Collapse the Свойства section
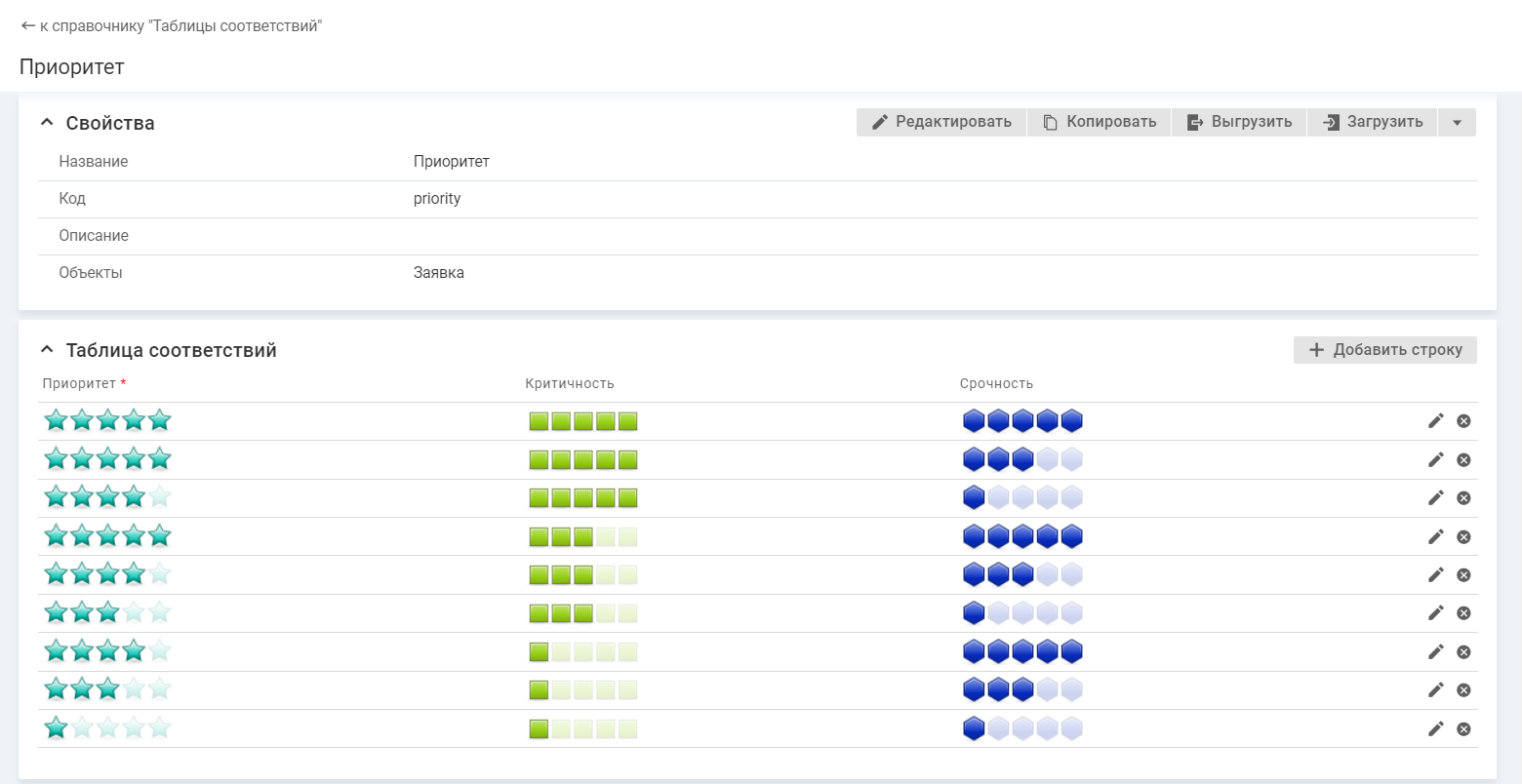Screen dimensions: 1522x784 47,123
